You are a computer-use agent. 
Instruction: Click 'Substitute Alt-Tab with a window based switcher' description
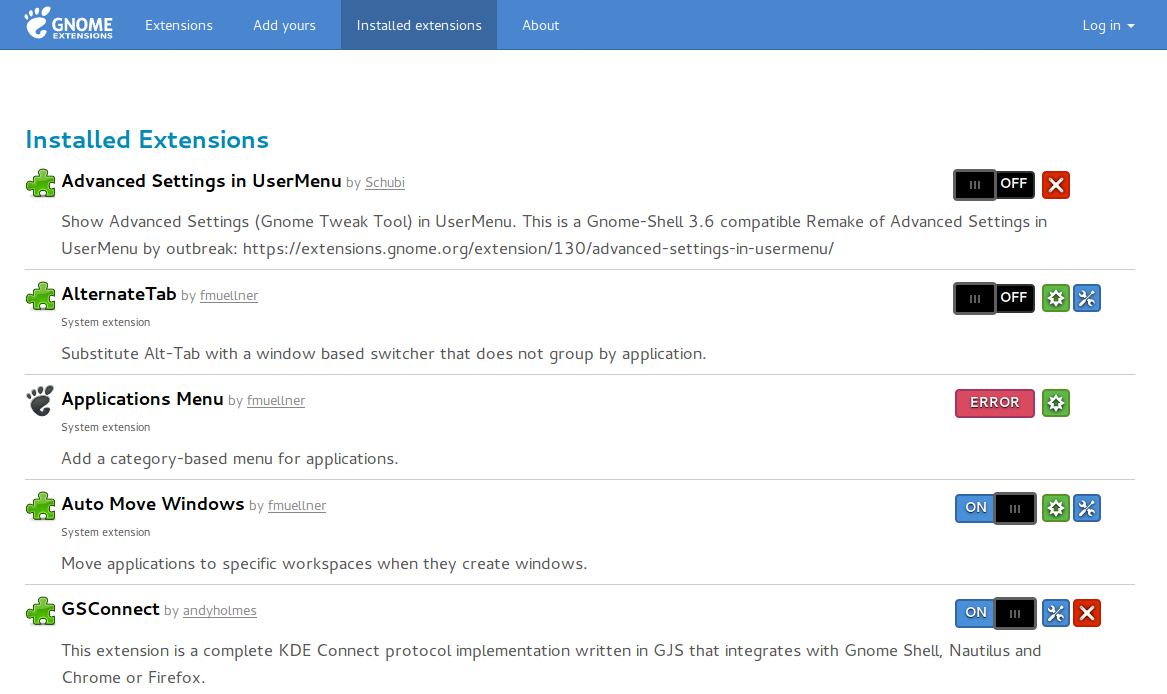383,354
